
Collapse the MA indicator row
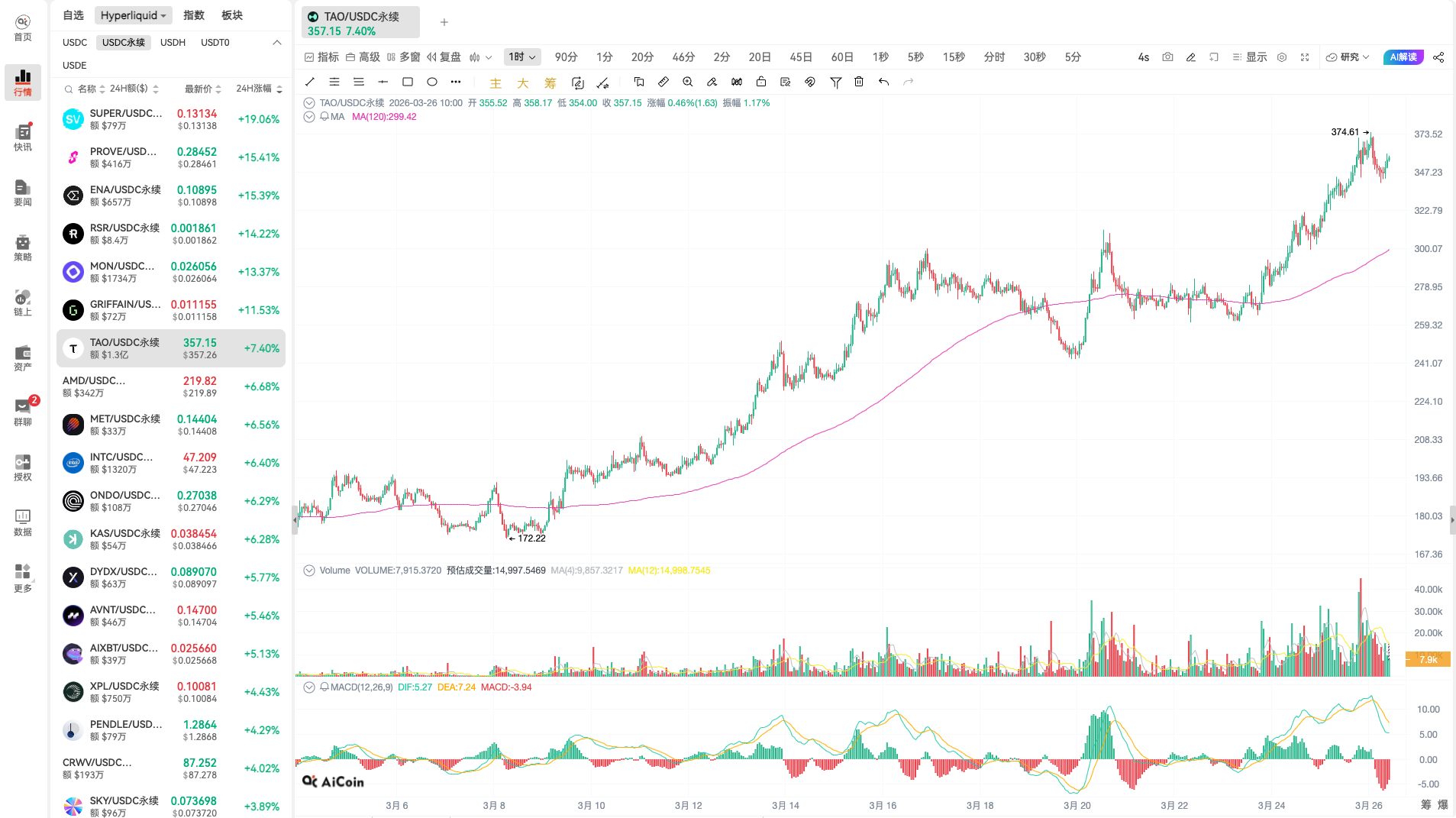click(x=309, y=116)
